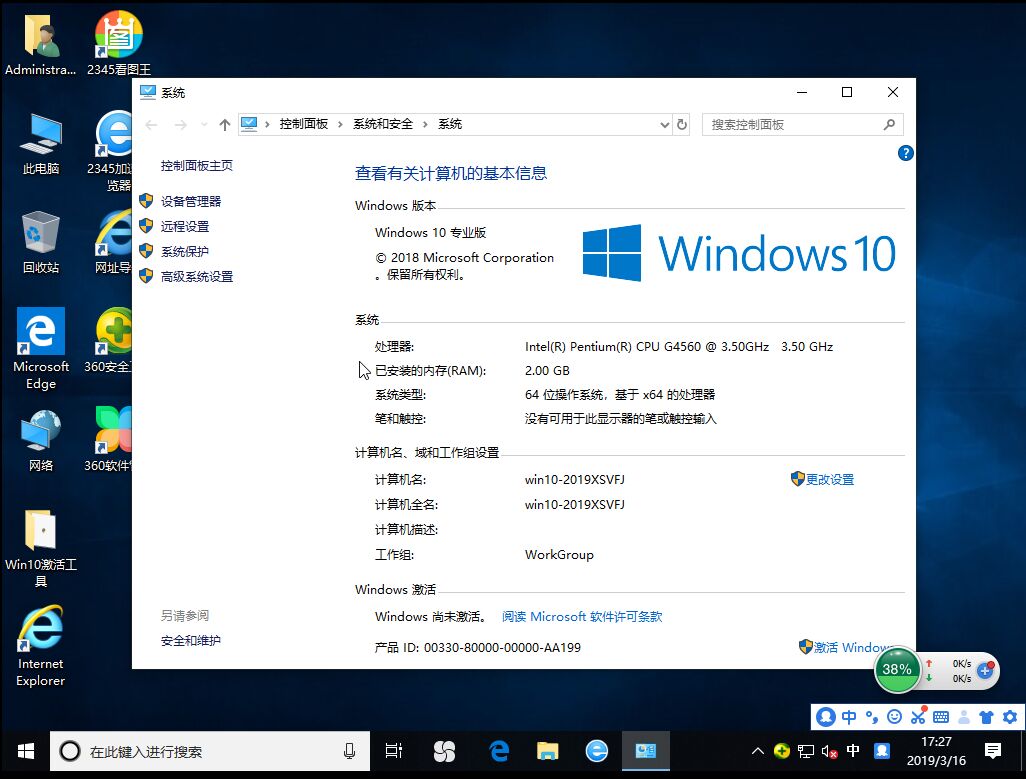
Task: Open the soft keyboard on IME toolbar
Action: click(941, 717)
